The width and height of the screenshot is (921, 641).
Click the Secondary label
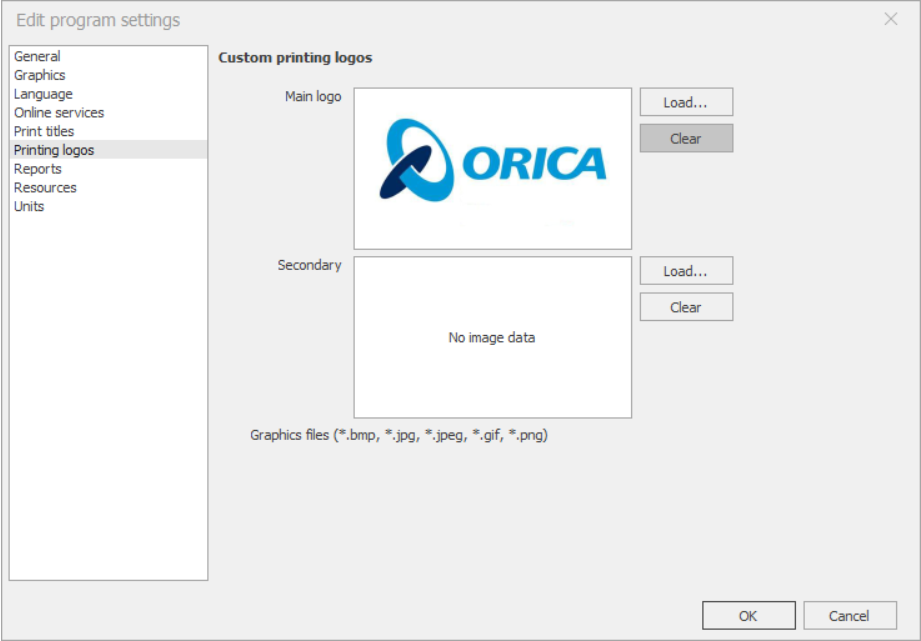(x=310, y=265)
